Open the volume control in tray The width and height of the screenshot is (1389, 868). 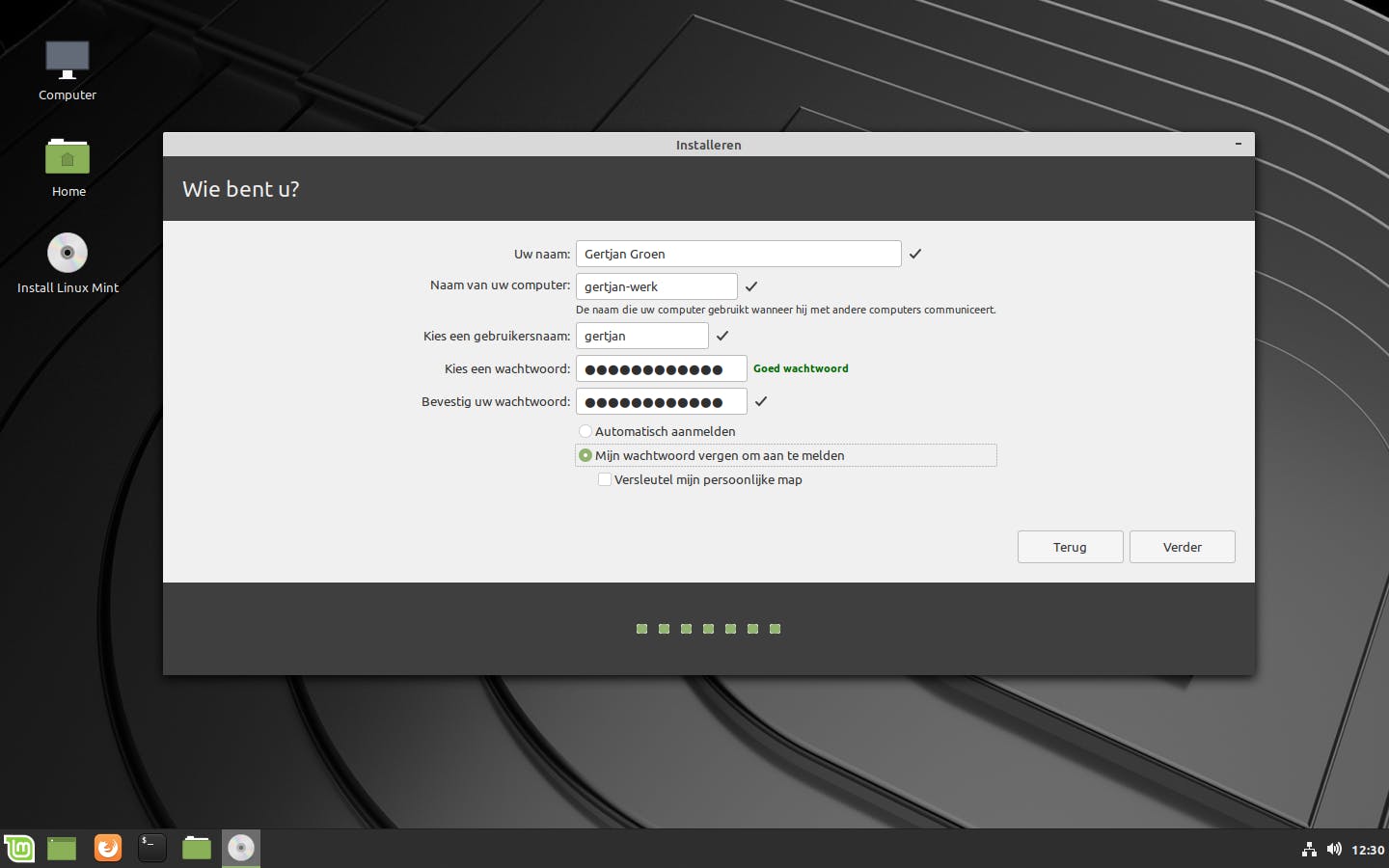coord(1334,850)
